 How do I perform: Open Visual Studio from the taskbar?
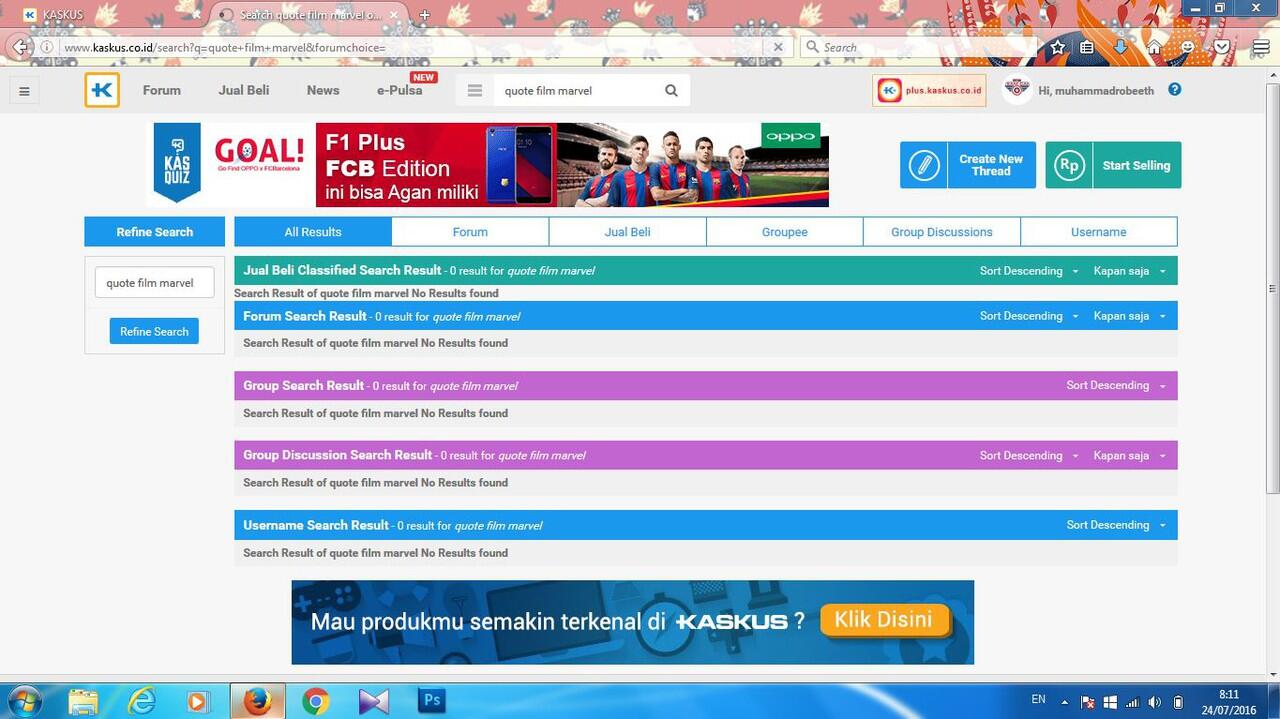point(374,701)
